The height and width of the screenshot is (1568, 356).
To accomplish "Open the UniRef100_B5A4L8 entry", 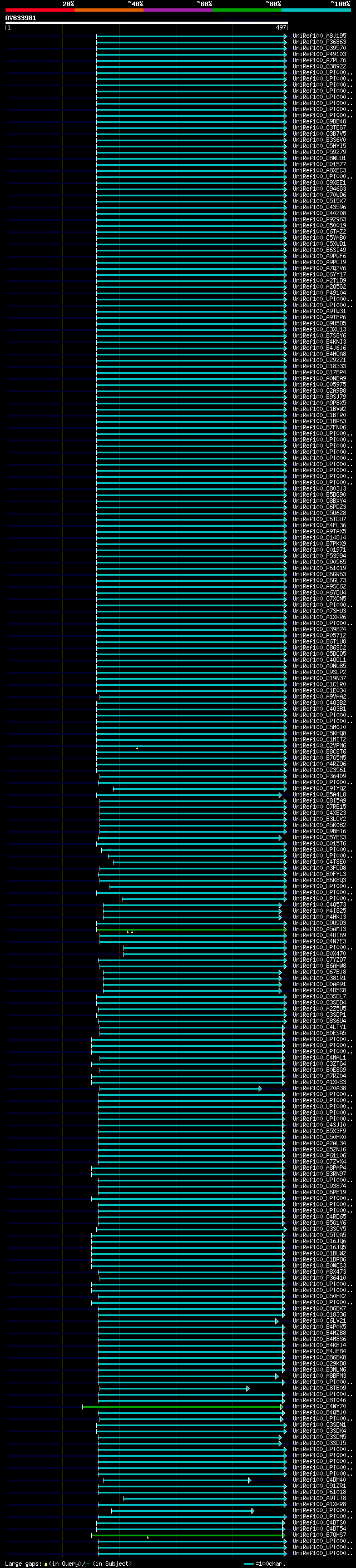I will tap(319, 794).
